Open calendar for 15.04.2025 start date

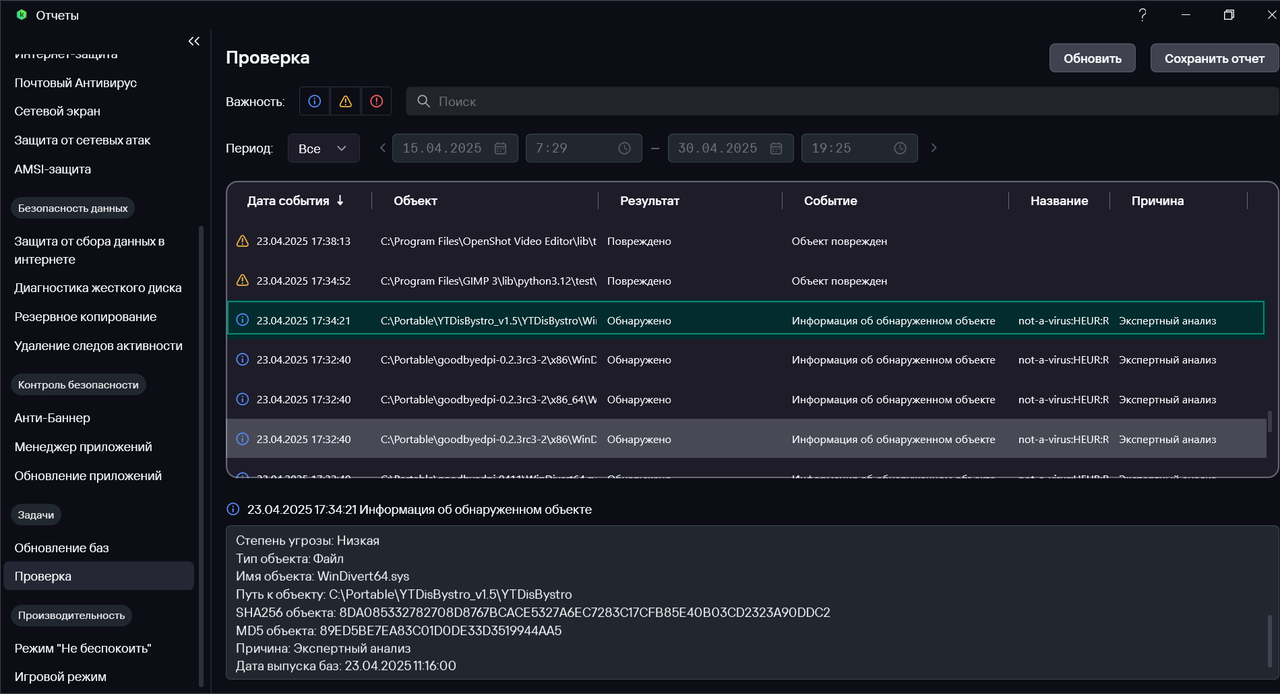click(x=503, y=148)
